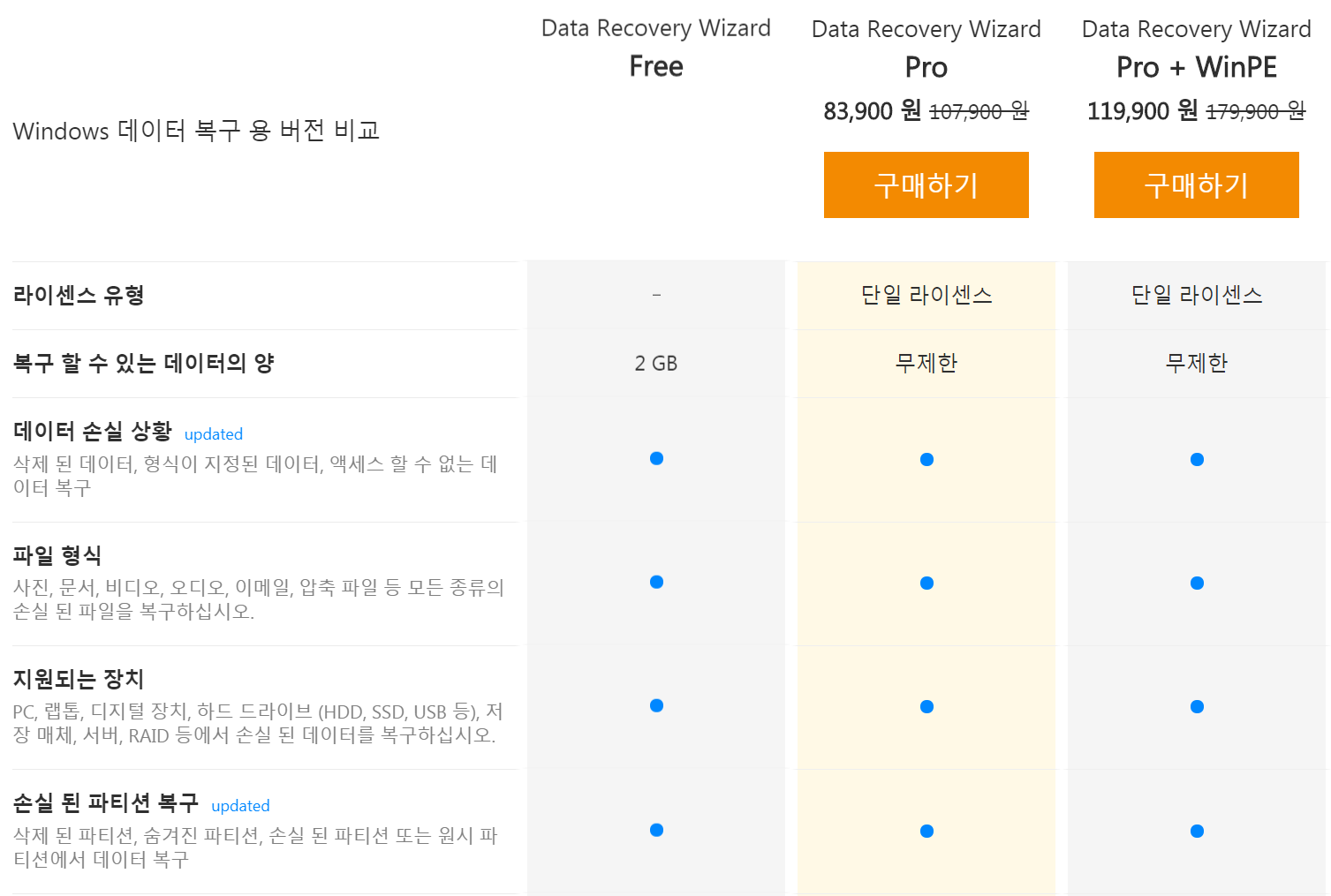Click 무제한 in the Pro column
Image resolution: width=1331 pixels, height=896 pixels.
click(x=926, y=363)
